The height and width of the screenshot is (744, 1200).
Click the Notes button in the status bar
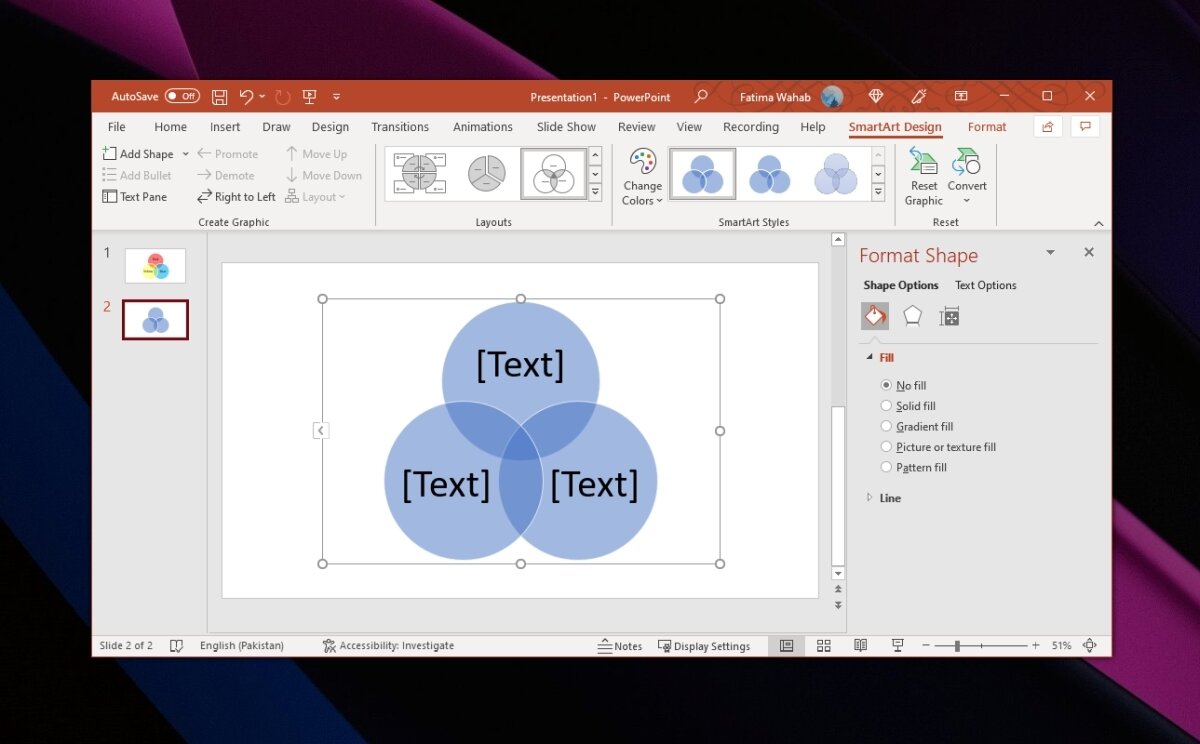pos(620,645)
